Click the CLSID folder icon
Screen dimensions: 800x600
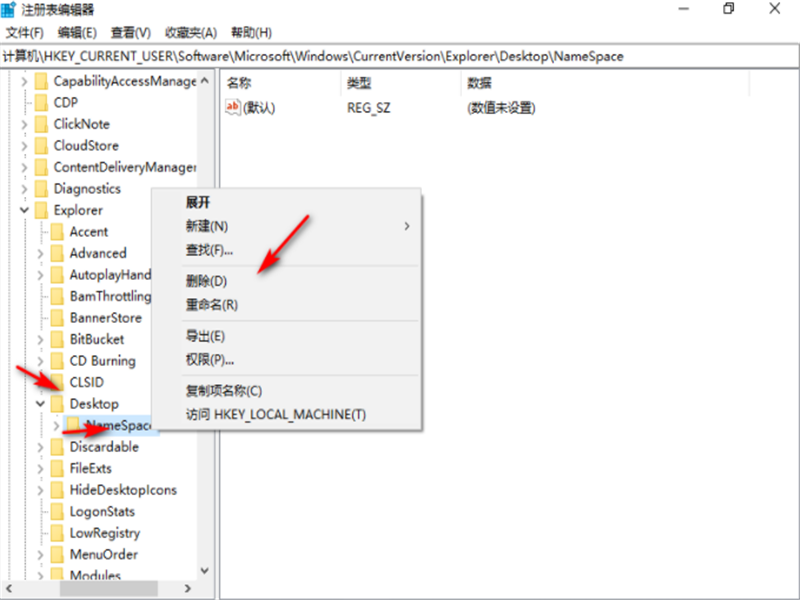coord(57,382)
